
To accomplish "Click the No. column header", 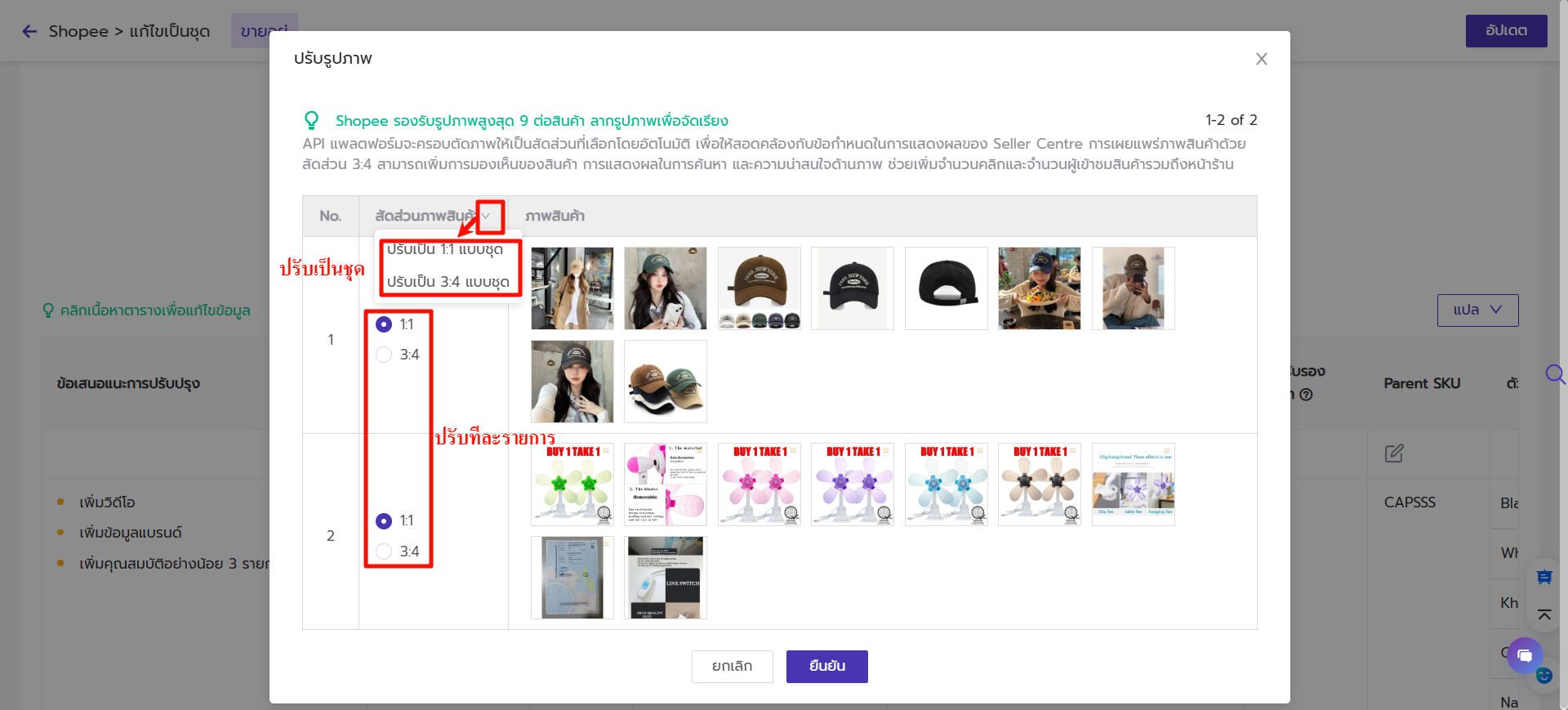I will click(x=331, y=216).
